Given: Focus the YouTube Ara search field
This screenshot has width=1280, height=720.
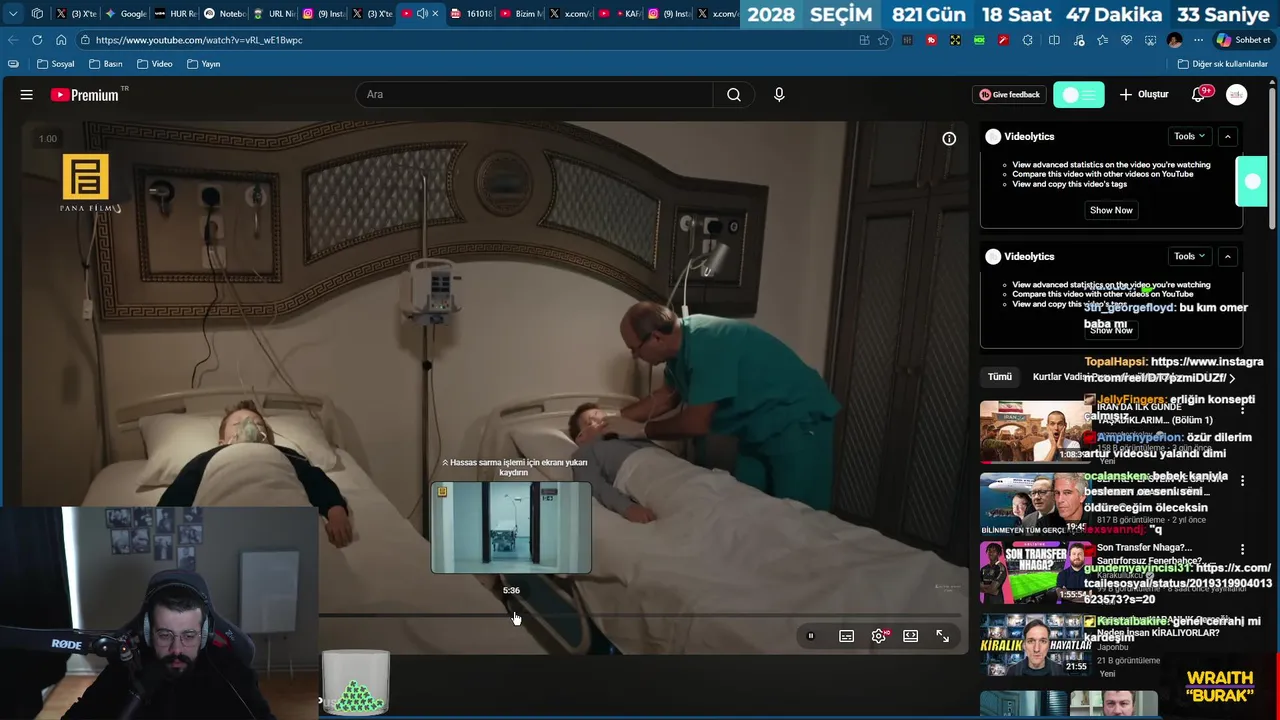Looking at the screenshot, I should coord(534,95).
